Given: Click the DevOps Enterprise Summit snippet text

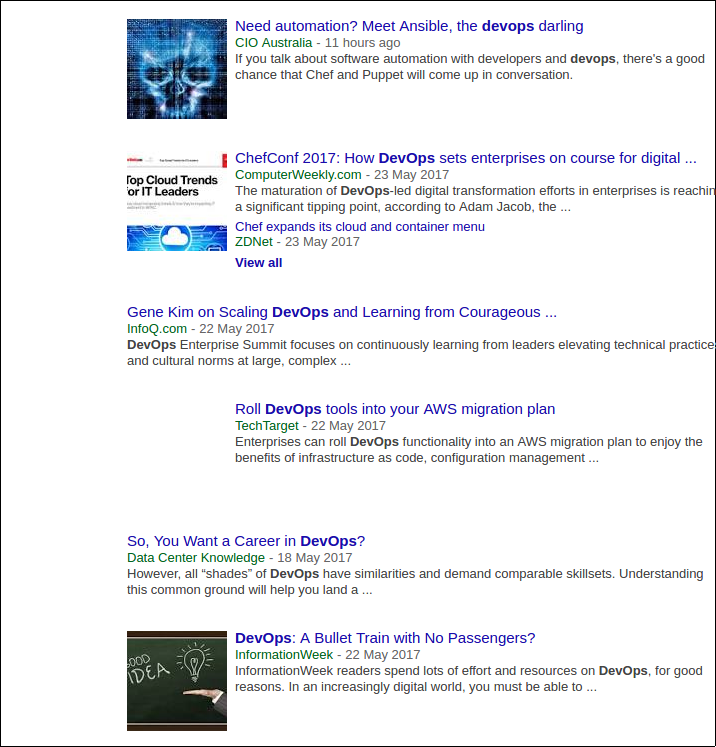Looking at the screenshot, I should [x=421, y=353].
